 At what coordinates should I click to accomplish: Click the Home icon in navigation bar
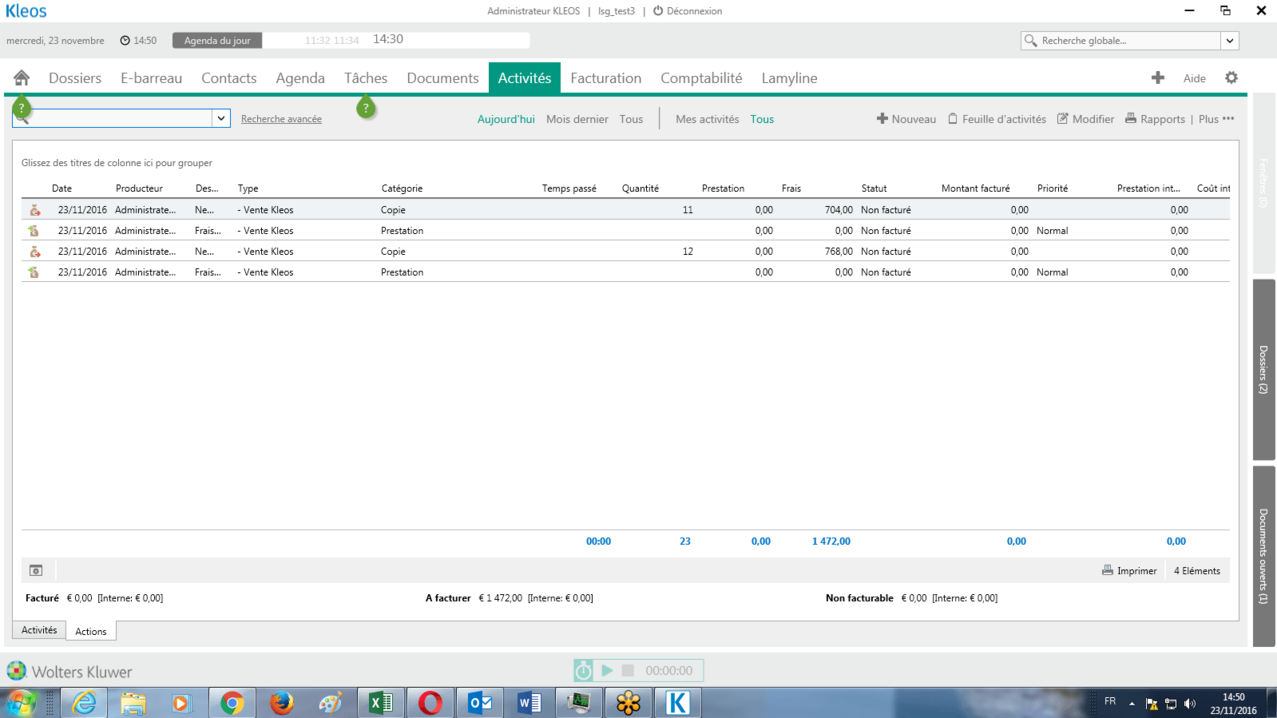pyautogui.click(x=21, y=78)
